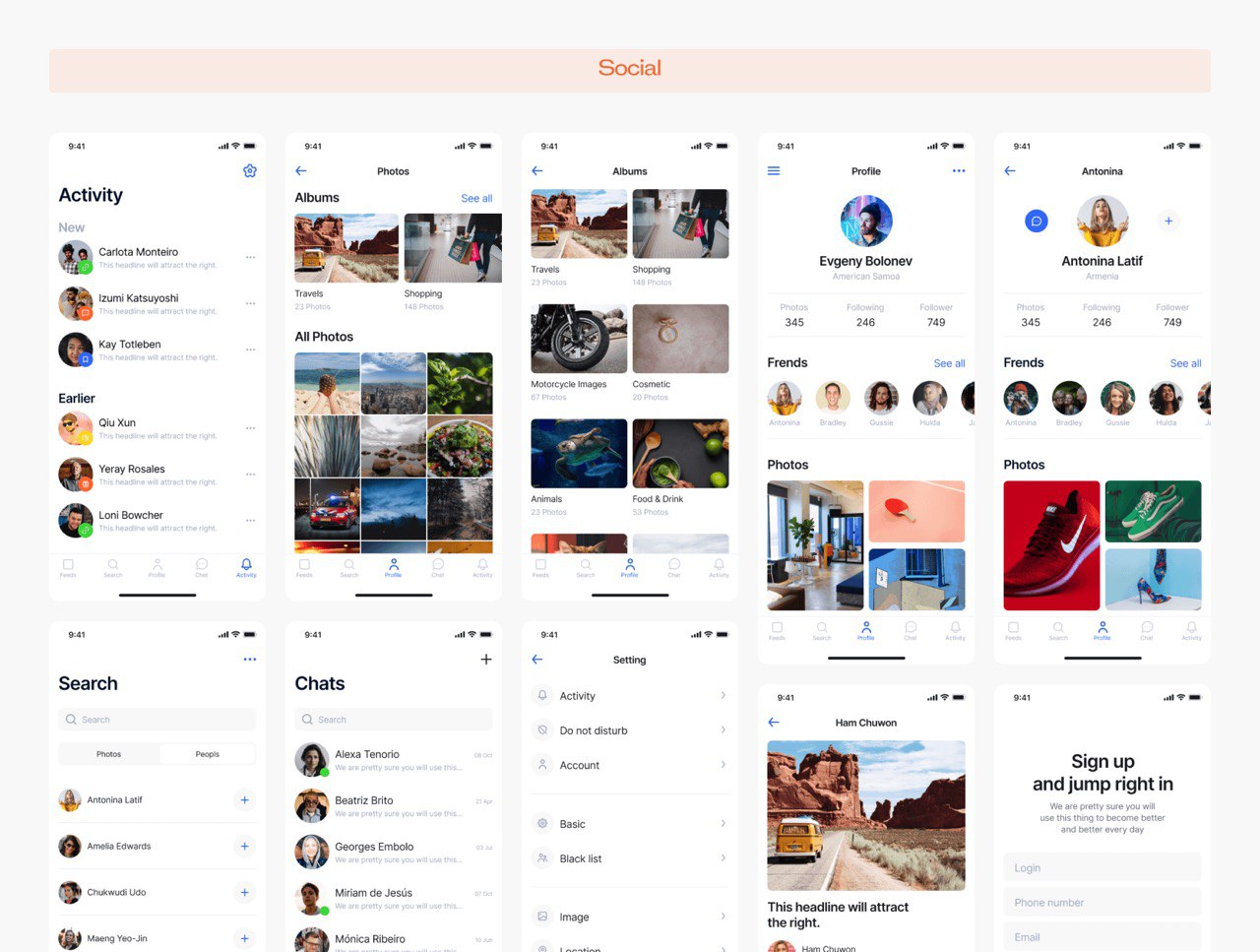Tap Search tab on Albums screen
The image size is (1260, 952).
[x=586, y=568]
